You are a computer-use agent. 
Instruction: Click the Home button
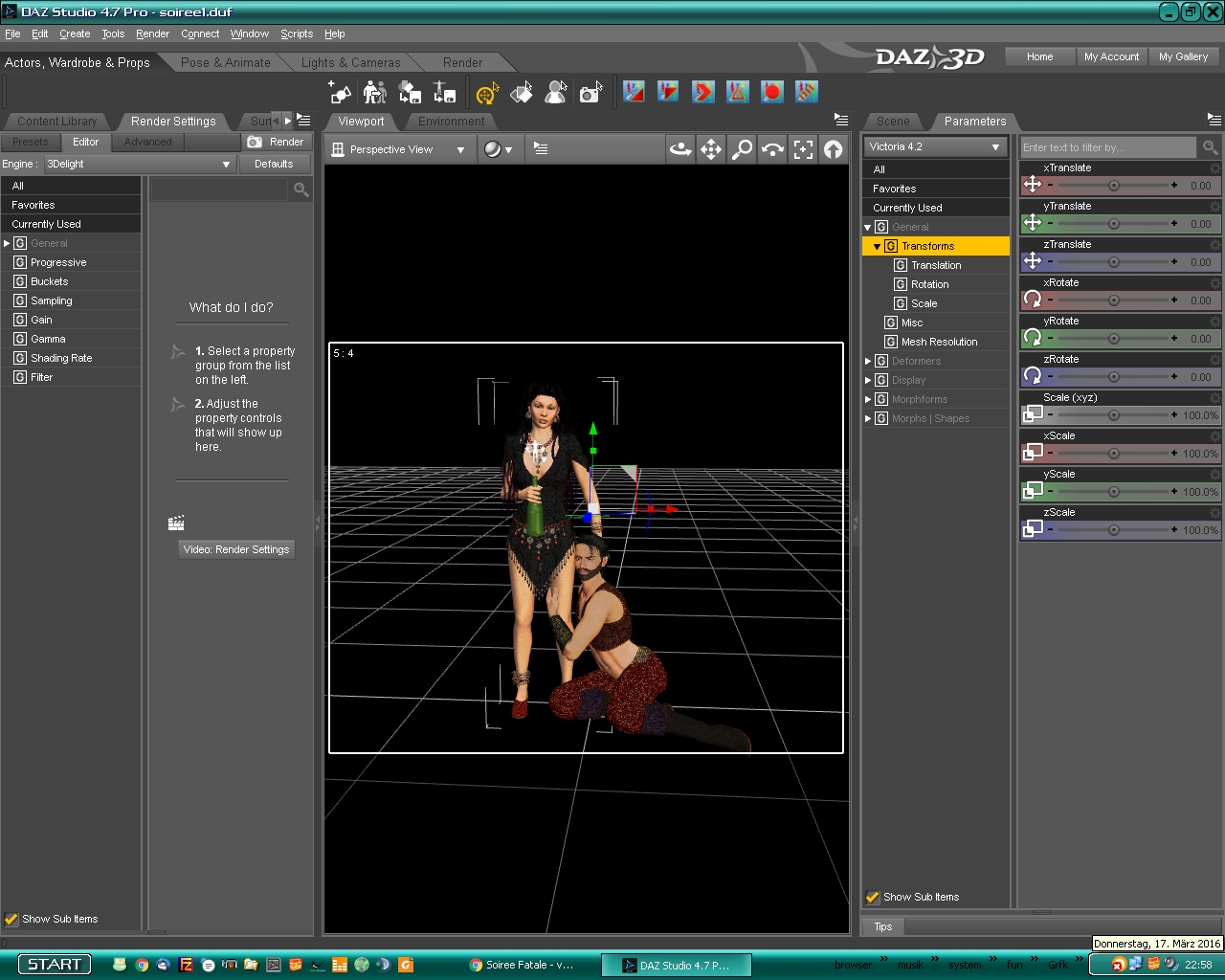tap(1039, 56)
